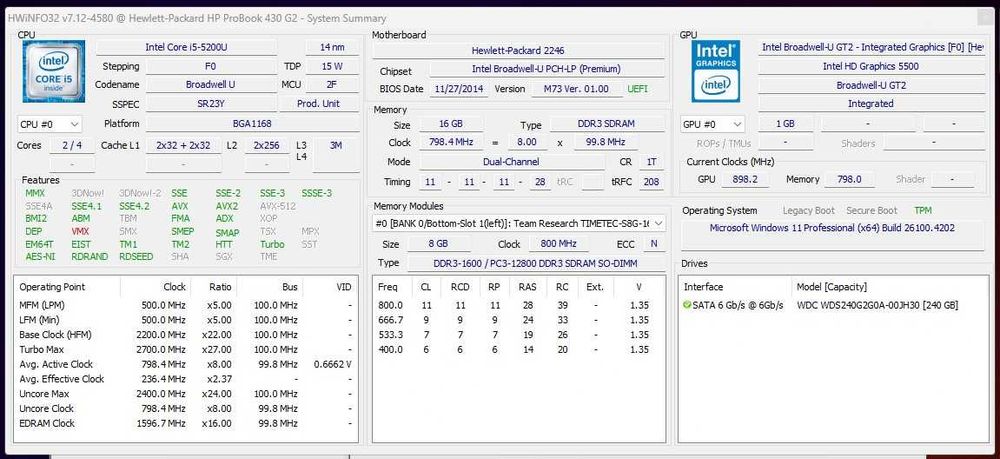Viewport: 1000px width, 459px height.
Task: Click the MCU 2F value
Action: point(332,84)
